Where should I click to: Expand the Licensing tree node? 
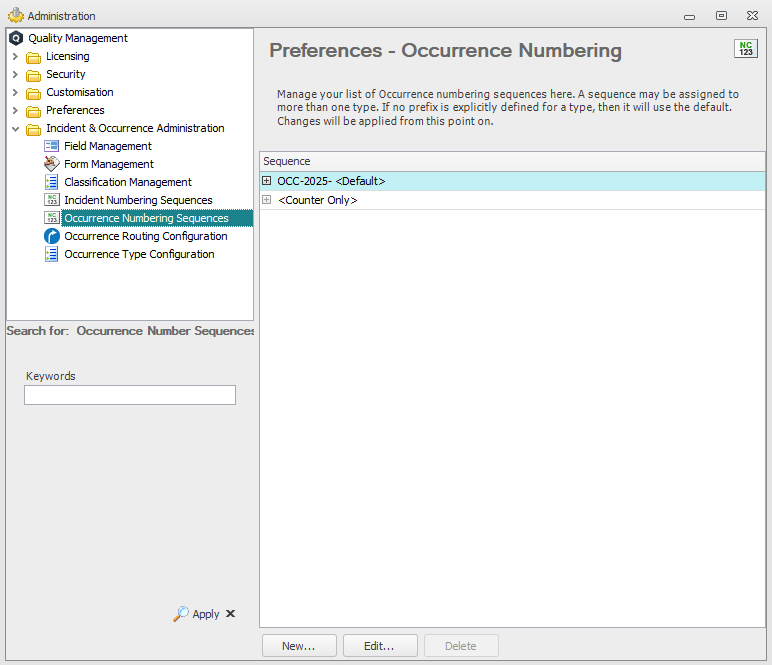(15, 57)
